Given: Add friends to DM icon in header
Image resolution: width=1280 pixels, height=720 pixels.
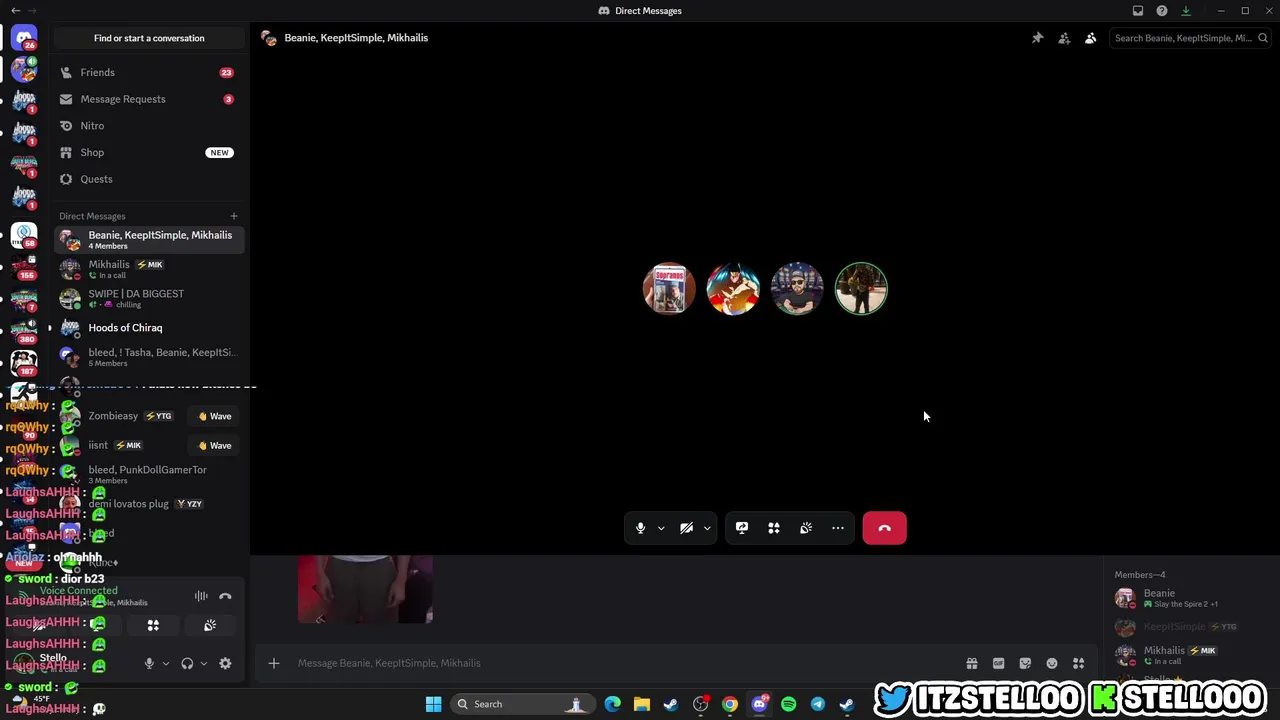Looking at the screenshot, I should point(1064,38).
